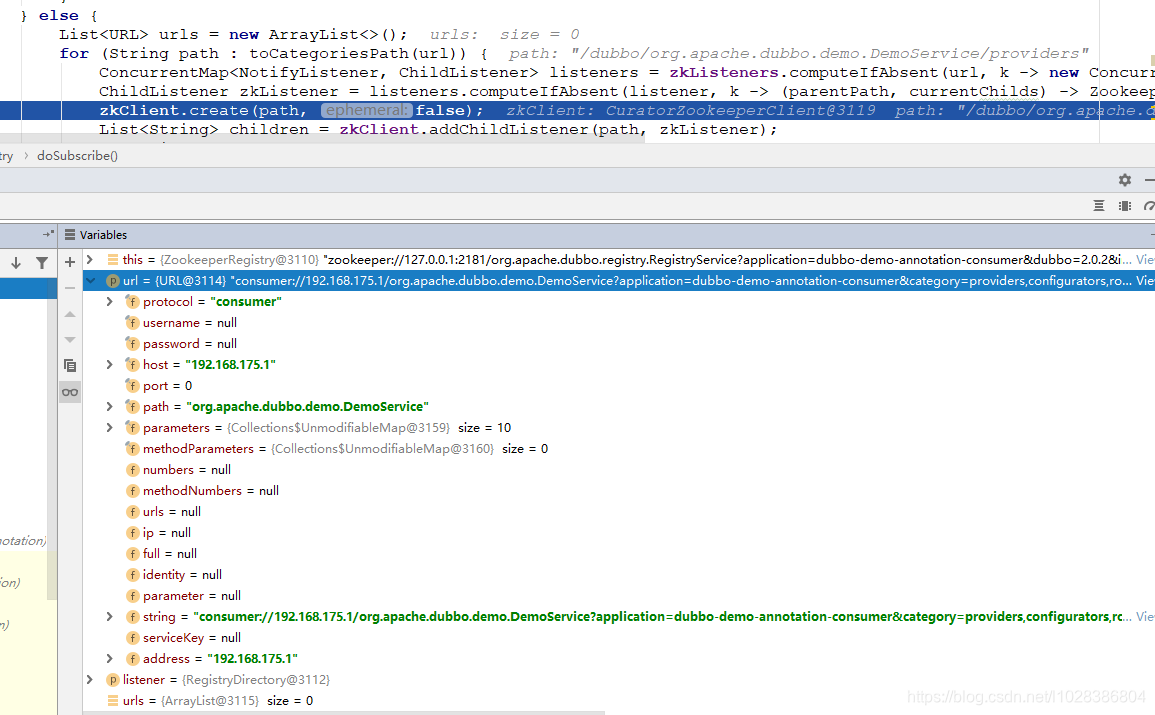Select the port = 0 row
This screenshot has width=1155, height=715.
pyautogui.click(x=619, y=385)
